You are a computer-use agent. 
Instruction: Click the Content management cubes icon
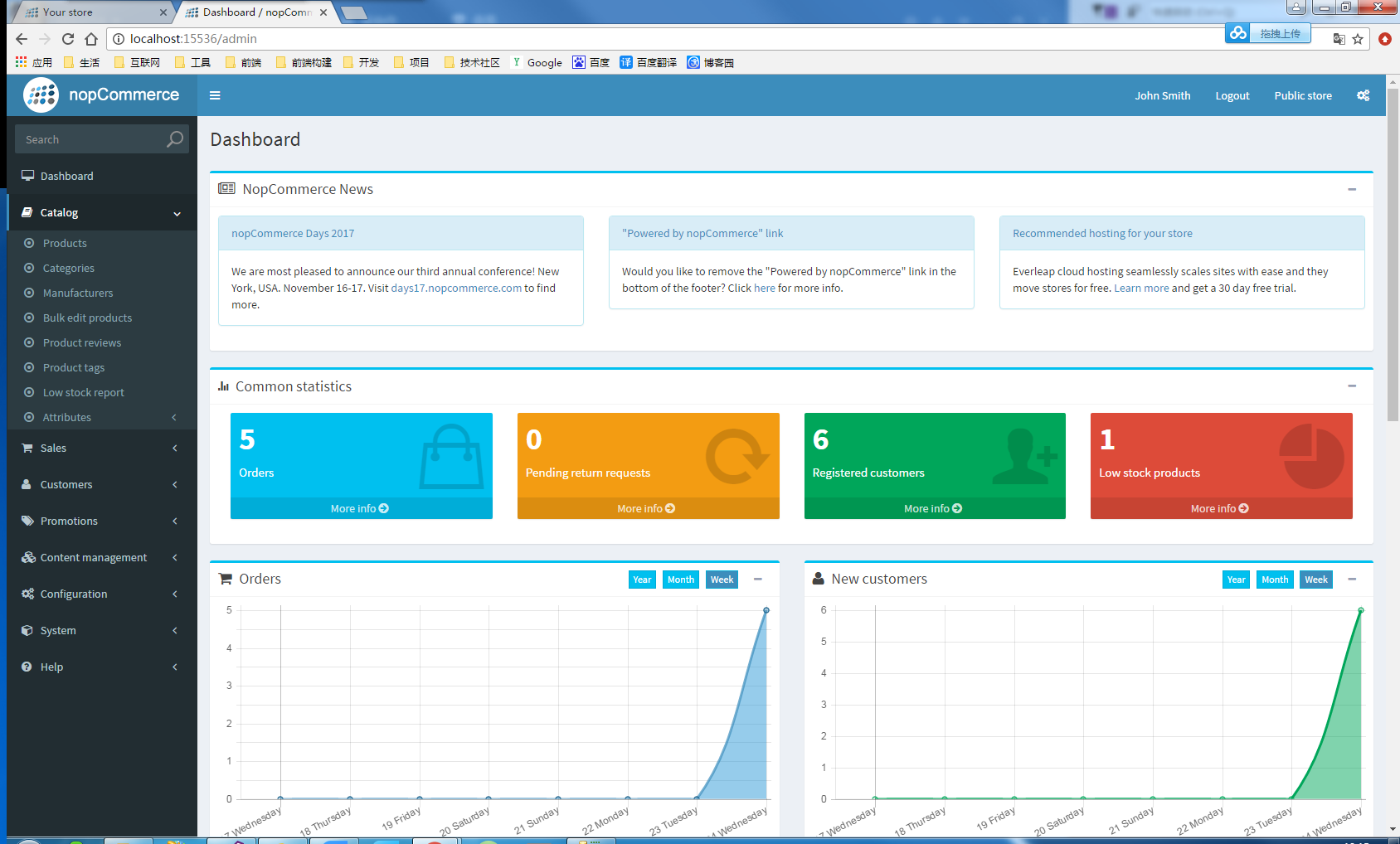tap(28, 557)
